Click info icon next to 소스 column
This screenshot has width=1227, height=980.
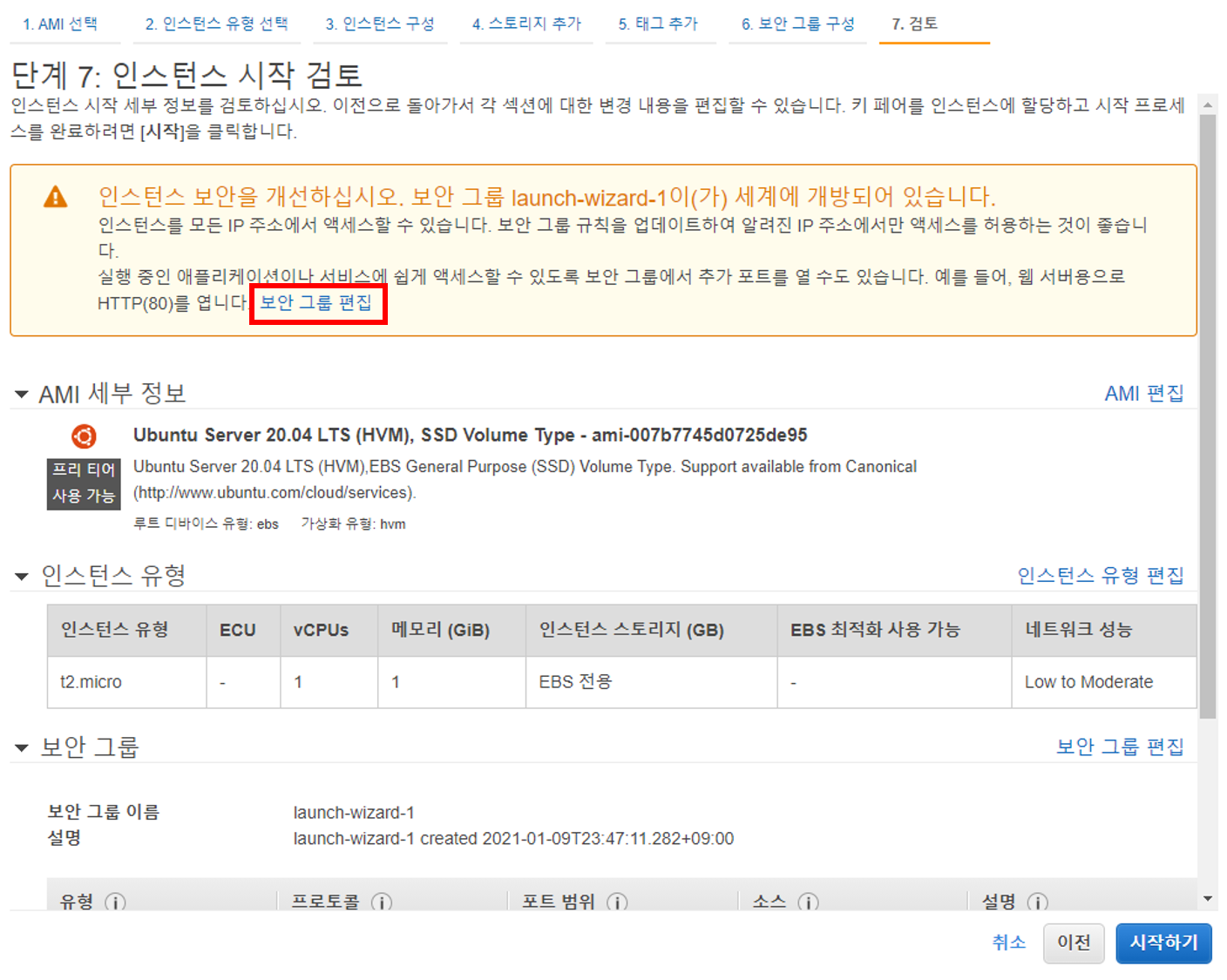(x=808, y=902)
